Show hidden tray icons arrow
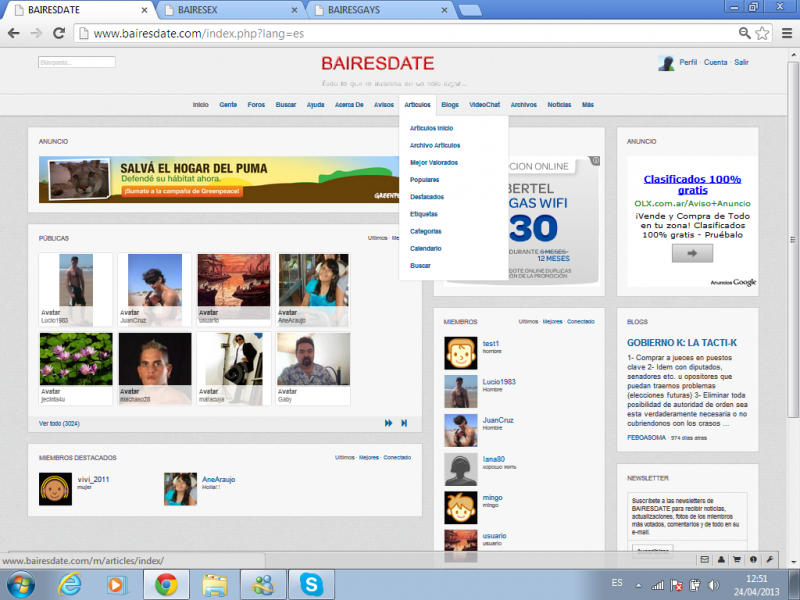This screenshot has height=600, width=800. click(x=638, y=585)
